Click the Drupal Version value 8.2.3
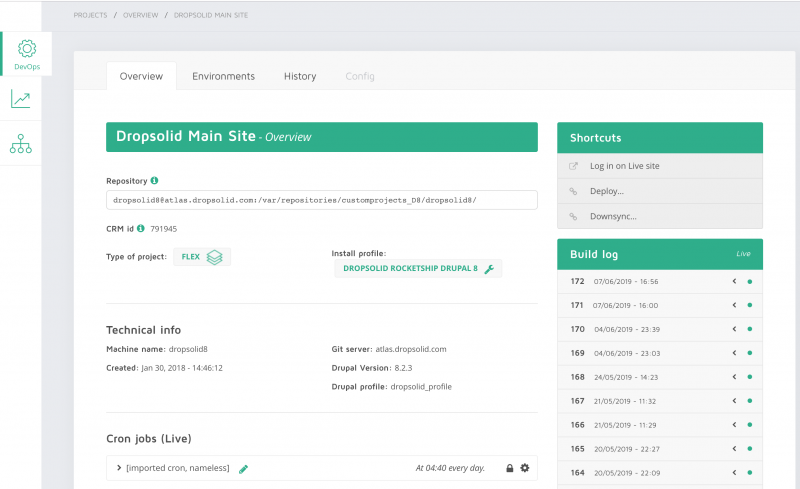Image resolution: width=800 pixels, height=489 pixels. click(x=403, y=368)
